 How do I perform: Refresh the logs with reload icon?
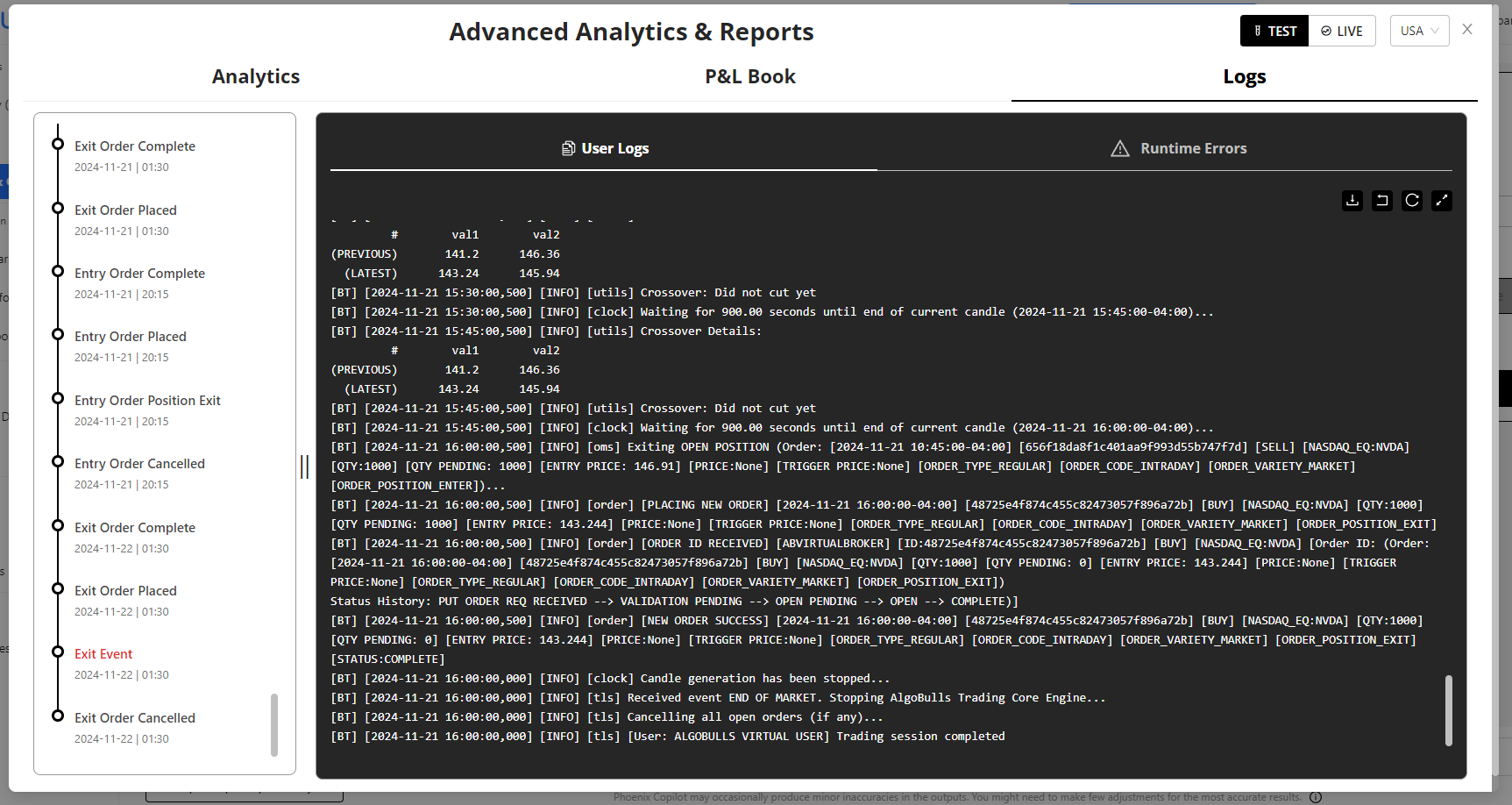pyautogui.click(x=1412, y=201)
